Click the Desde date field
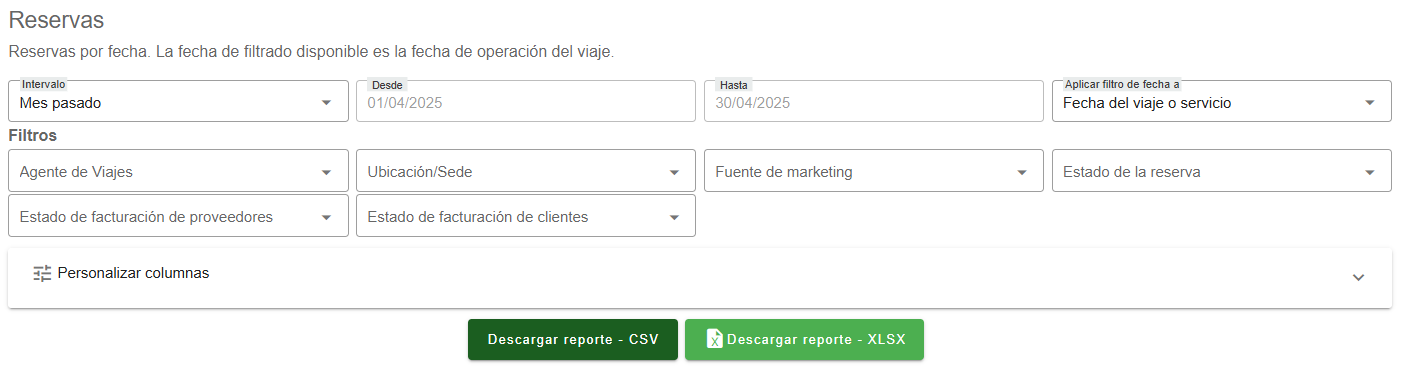The image size is (1405, 388). [526, 101]
